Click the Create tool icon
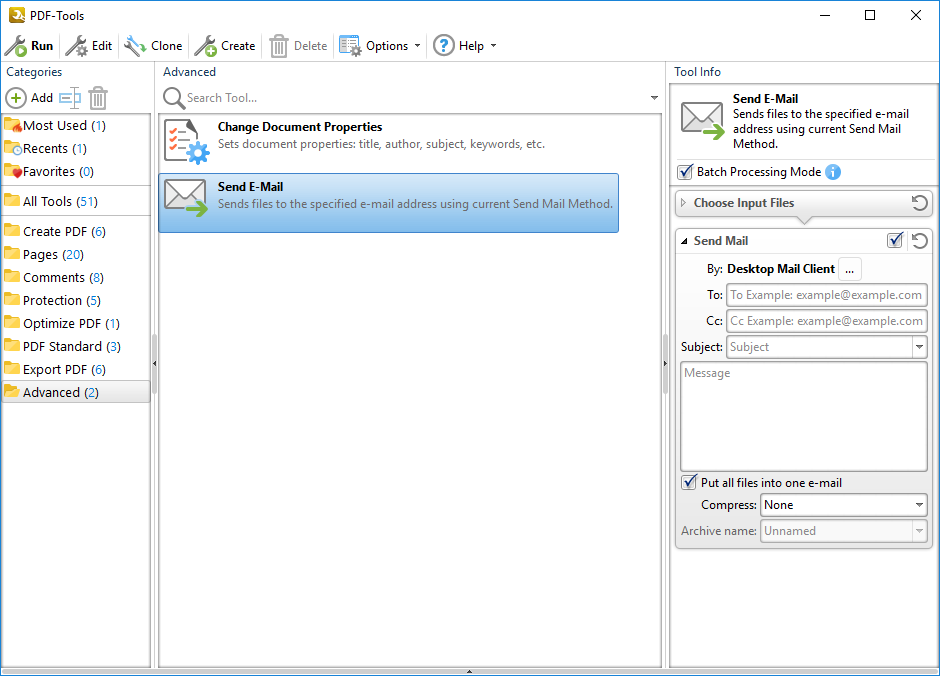Screen dimensions: 940x676 [x=205, y=46]
